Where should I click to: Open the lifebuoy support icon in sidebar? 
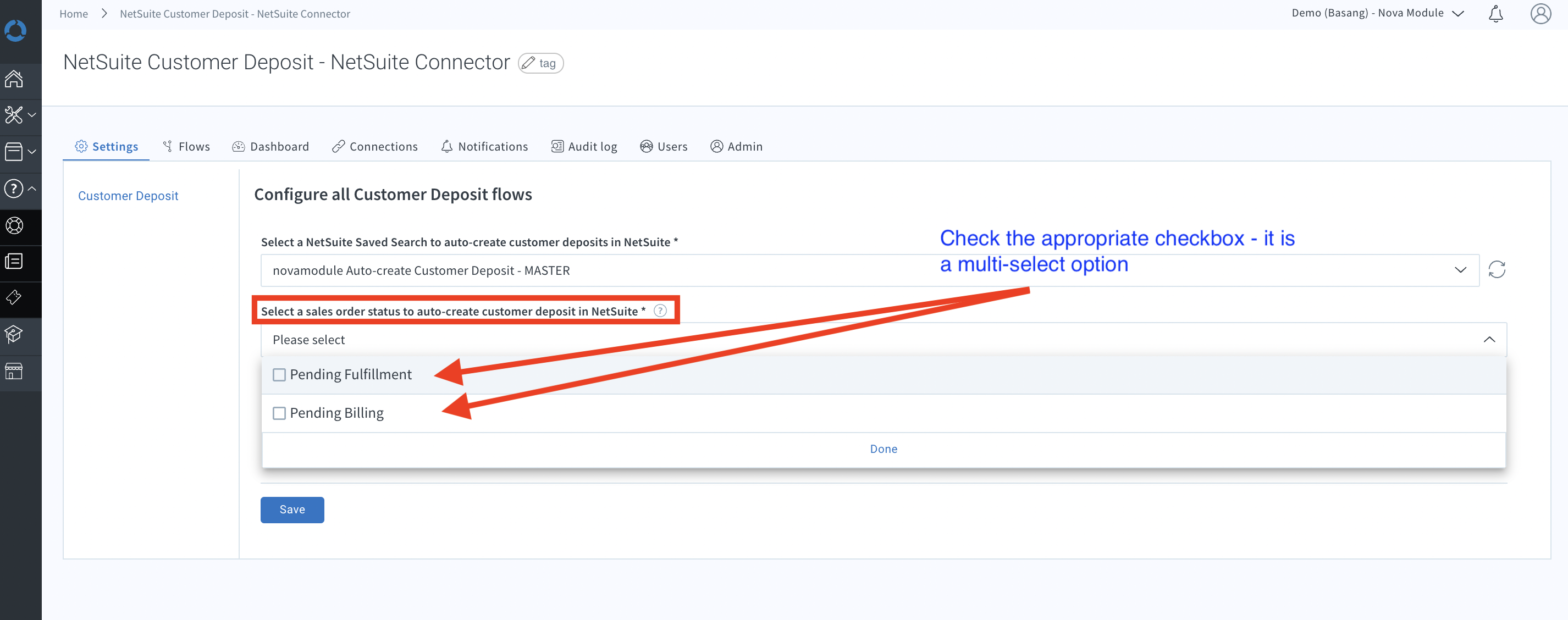[x=14, y=226]
